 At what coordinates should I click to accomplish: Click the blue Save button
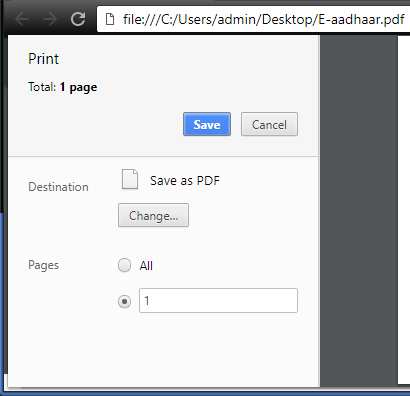click(207, 124)
